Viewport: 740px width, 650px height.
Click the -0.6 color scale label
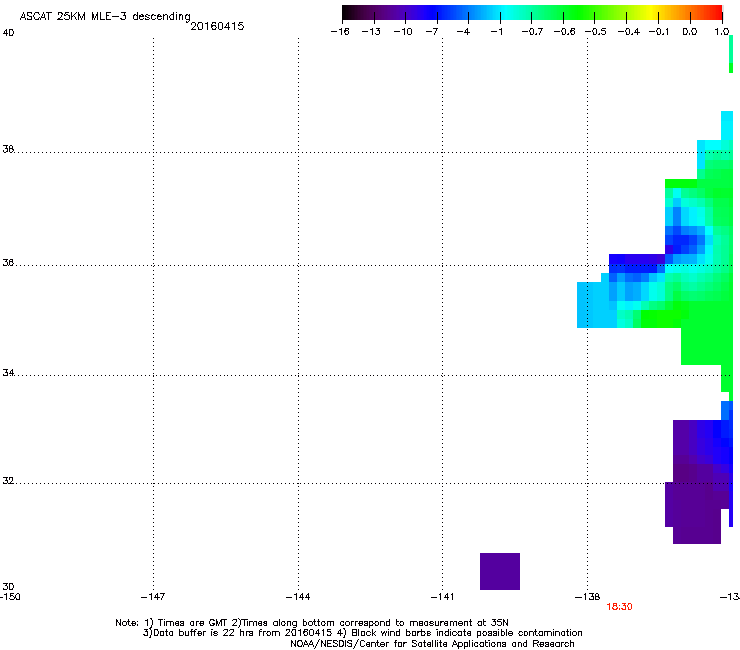(564, 32)
